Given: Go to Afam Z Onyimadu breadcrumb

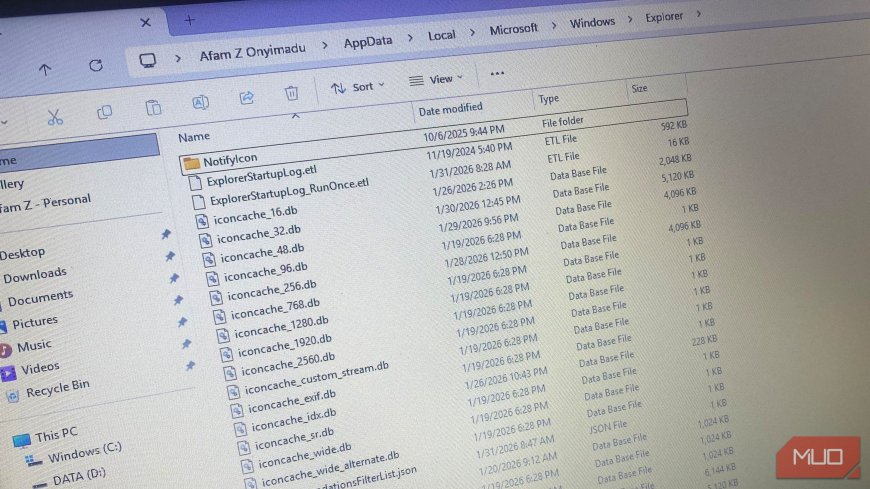Looking at the screenshot, I should (252, 52).
